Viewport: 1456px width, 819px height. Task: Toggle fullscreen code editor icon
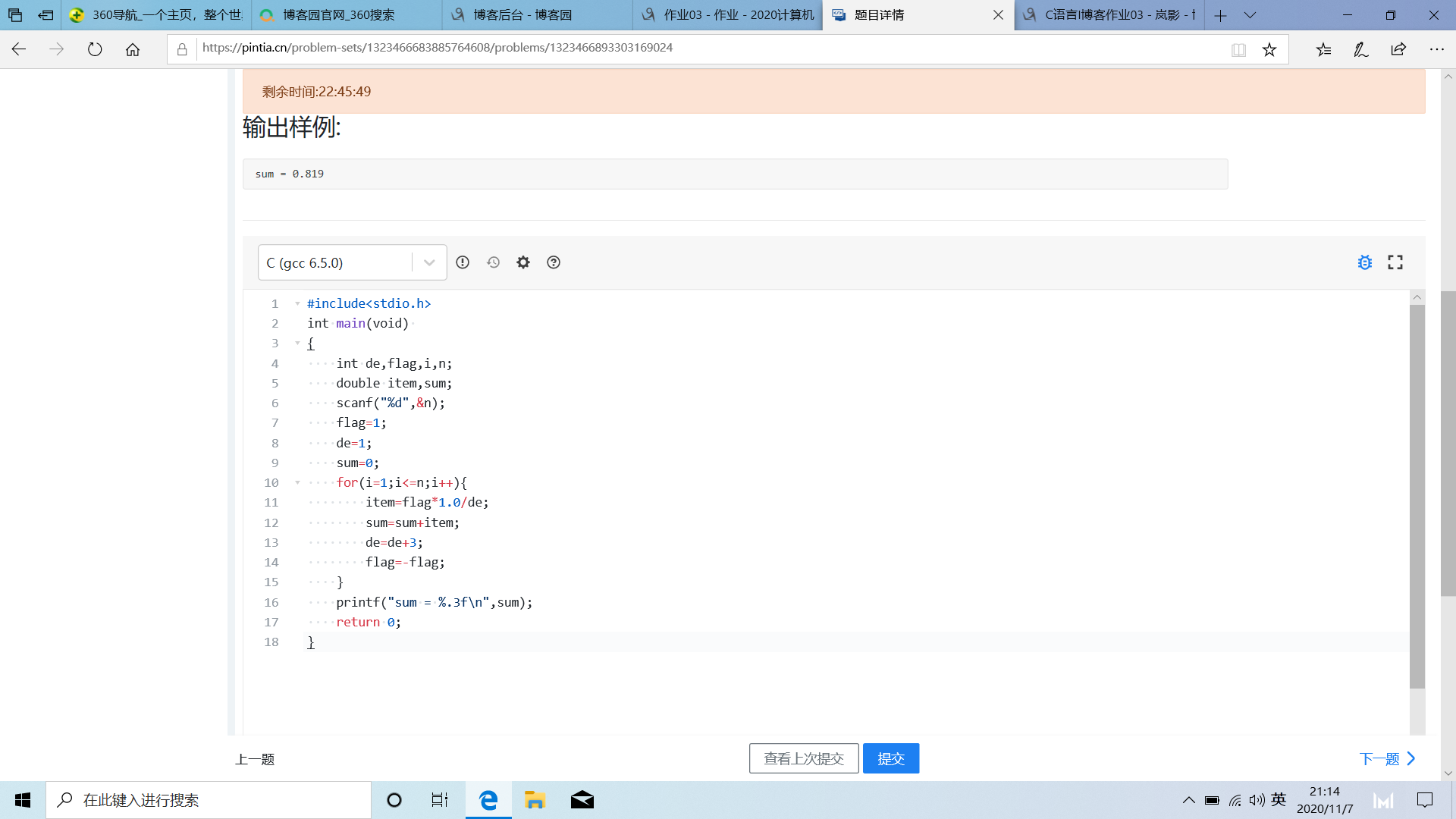point(1395,262)
